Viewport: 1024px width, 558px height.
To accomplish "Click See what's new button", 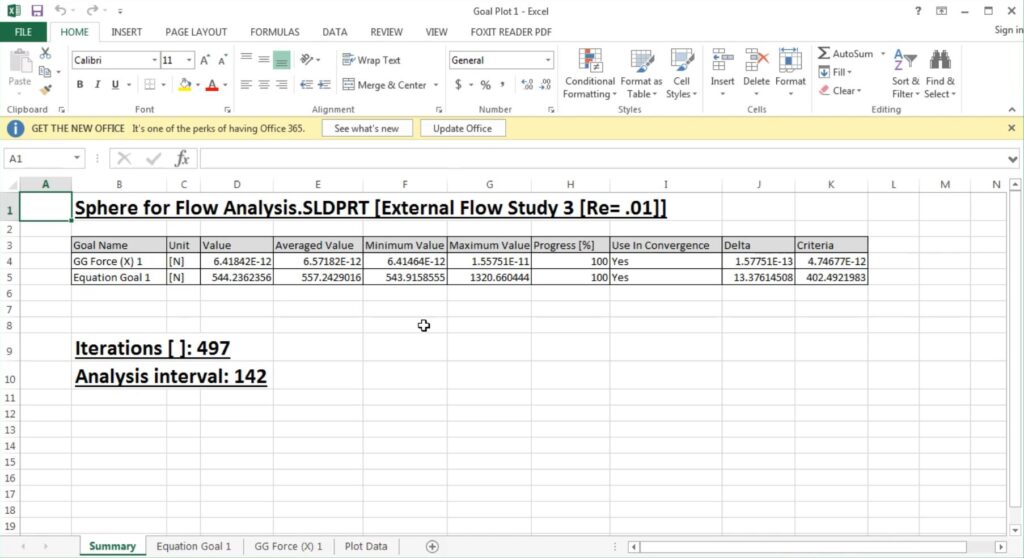I will click(366, 129).
